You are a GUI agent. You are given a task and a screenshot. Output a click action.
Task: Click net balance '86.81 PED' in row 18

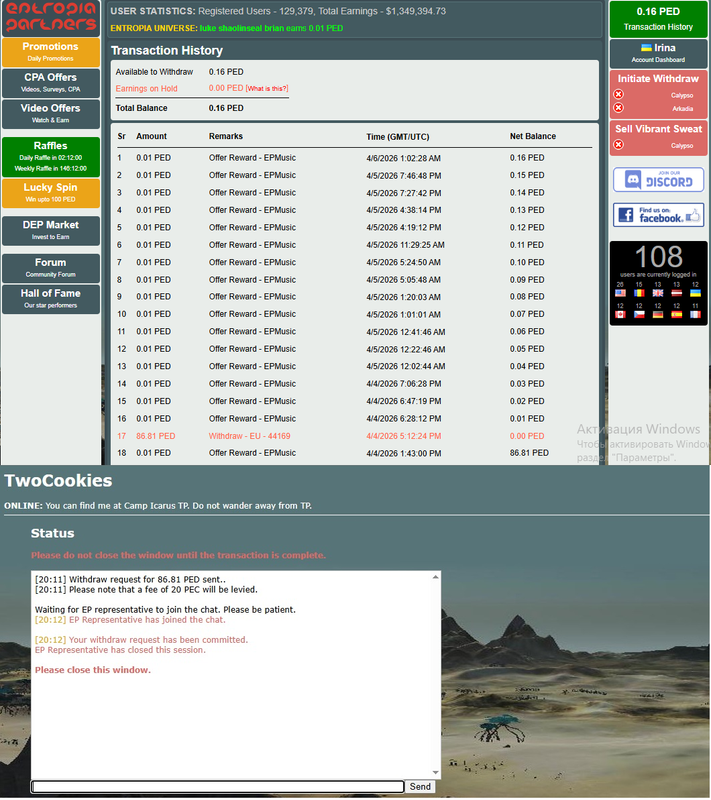point(529,453)
